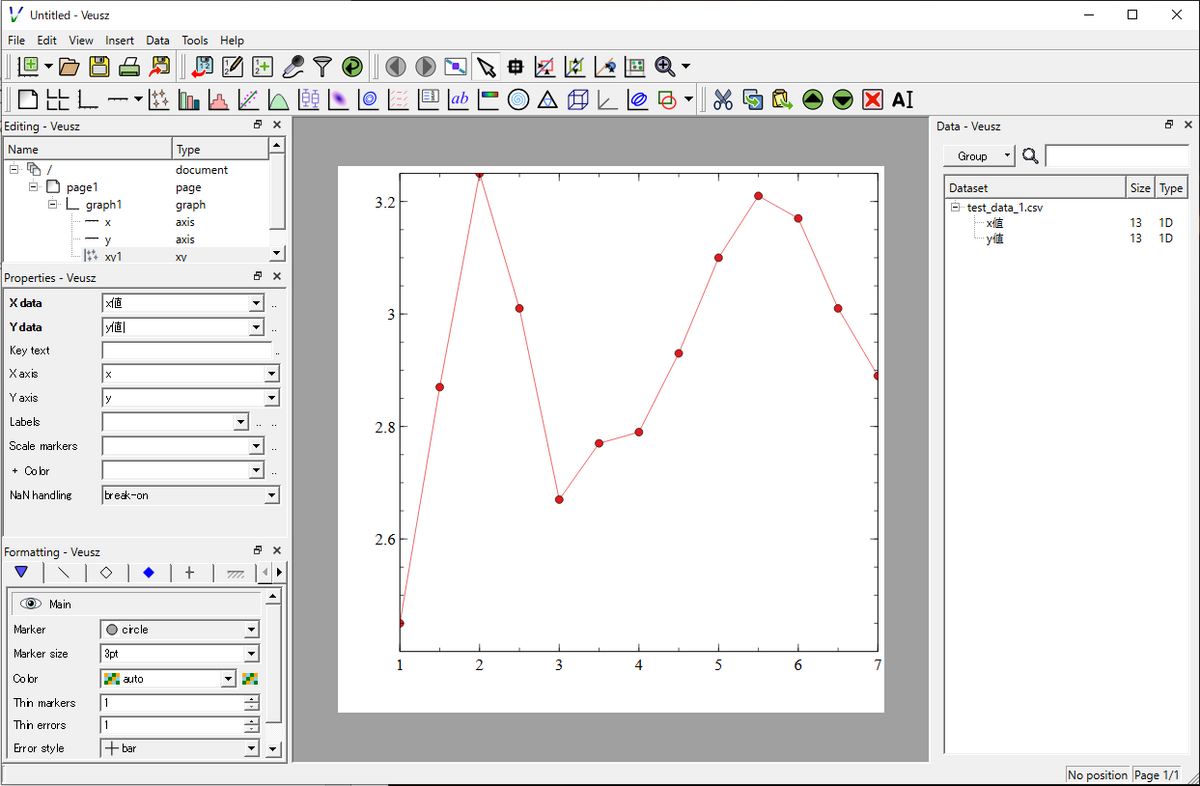
Task: Click the new document icon
Action: click(29, 67)
